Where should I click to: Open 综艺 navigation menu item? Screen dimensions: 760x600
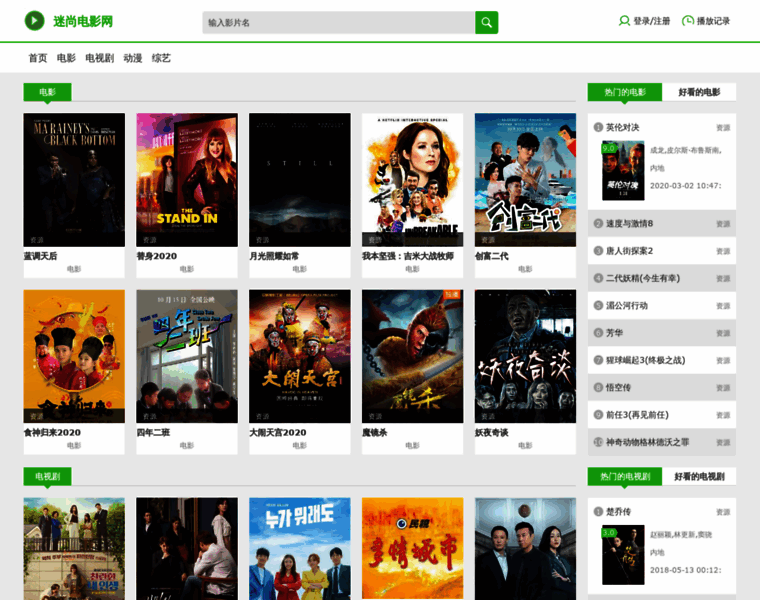pyautogui.click(x=161, y=58)
